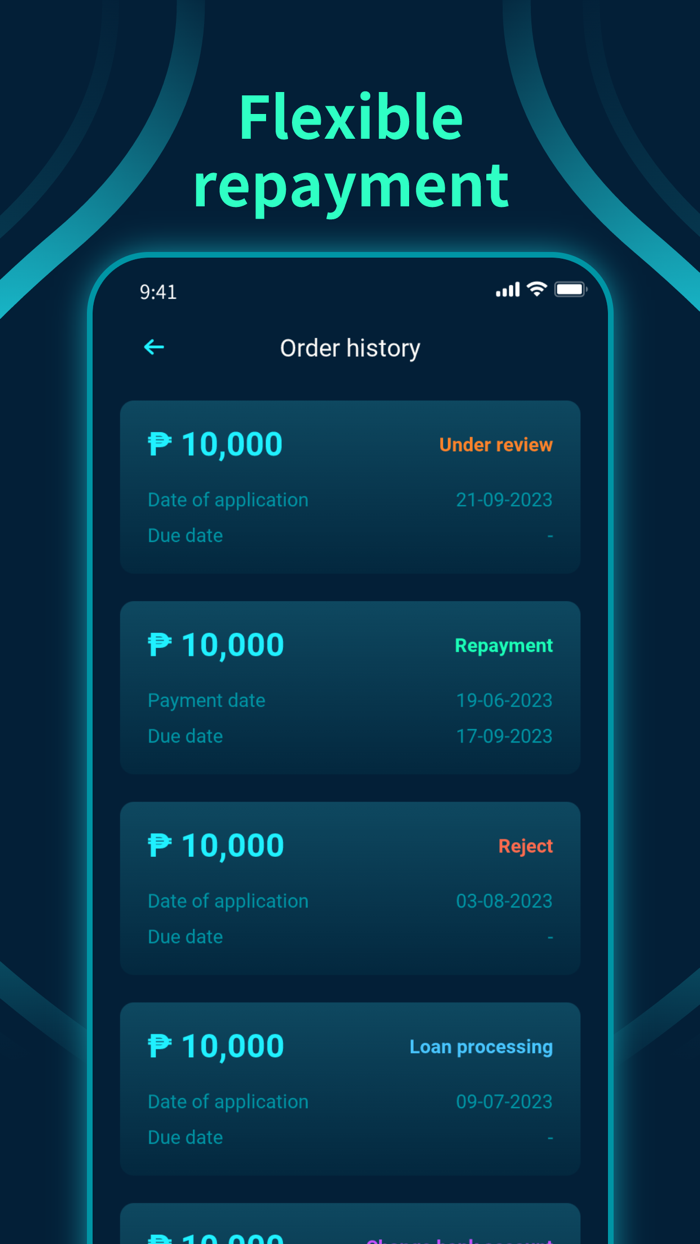Click the cellular signal bars icon

507,289
